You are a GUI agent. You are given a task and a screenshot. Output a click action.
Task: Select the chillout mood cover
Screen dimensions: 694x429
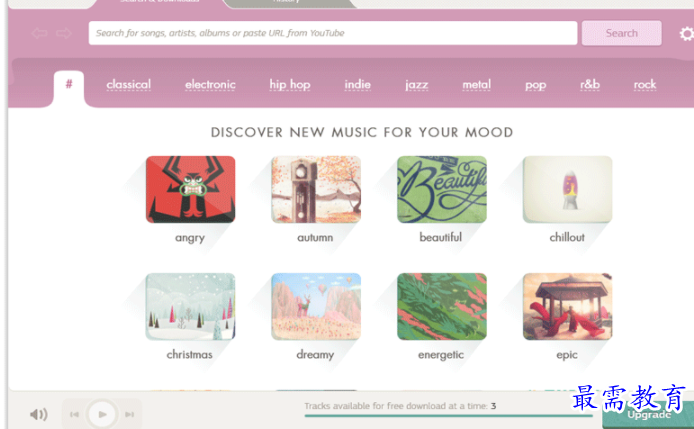click(x=567, y=189)
